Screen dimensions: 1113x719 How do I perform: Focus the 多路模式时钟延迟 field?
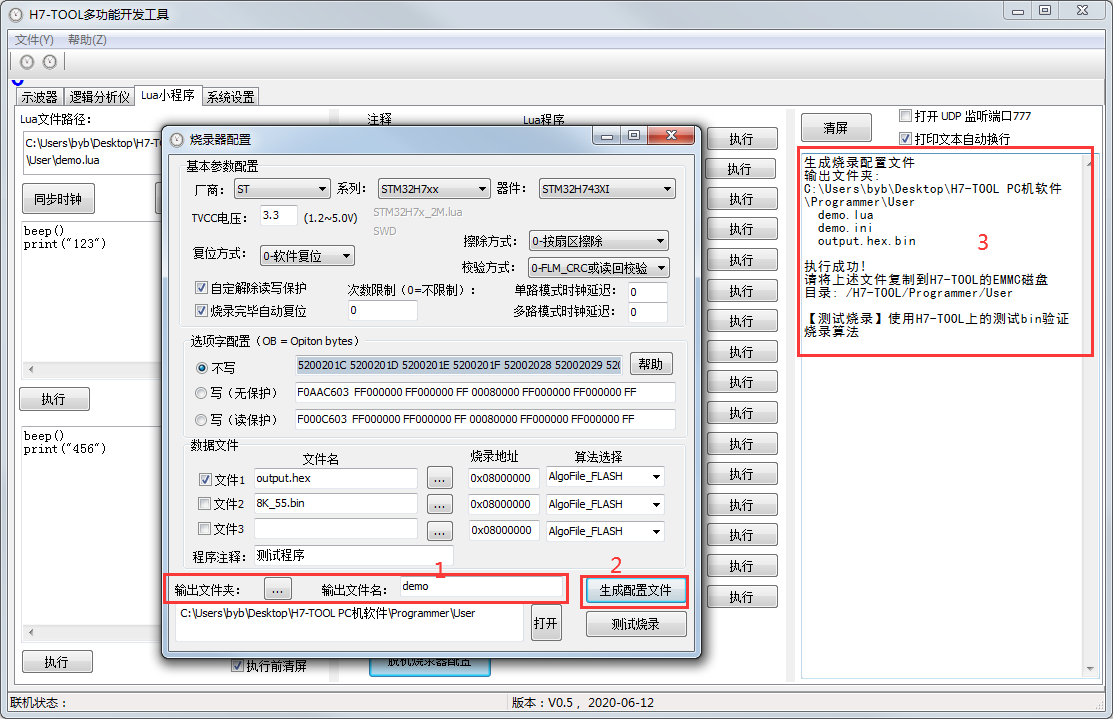click(x=647, y=312)
